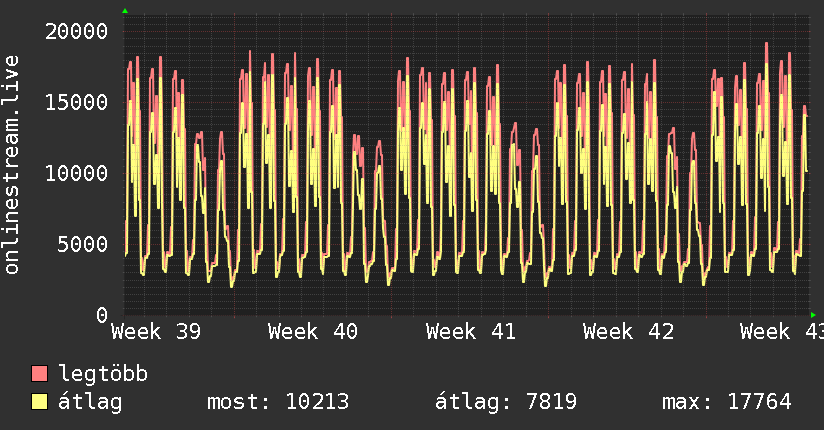824x430 pixels.
Task: Click the max: 17764 statistic
Action: pos(727,402)
